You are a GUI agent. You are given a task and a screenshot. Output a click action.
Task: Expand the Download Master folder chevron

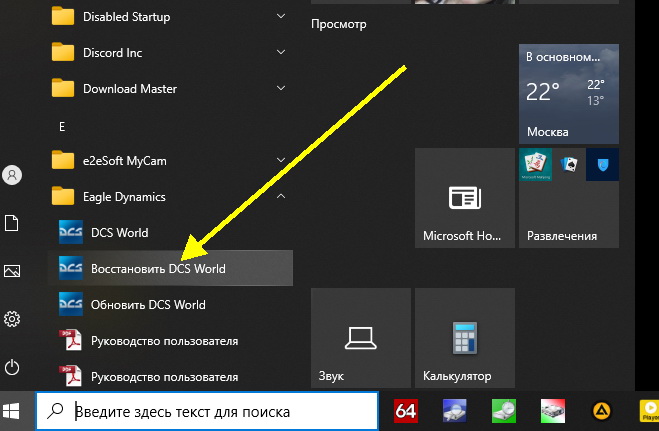[x=281, y=88]
